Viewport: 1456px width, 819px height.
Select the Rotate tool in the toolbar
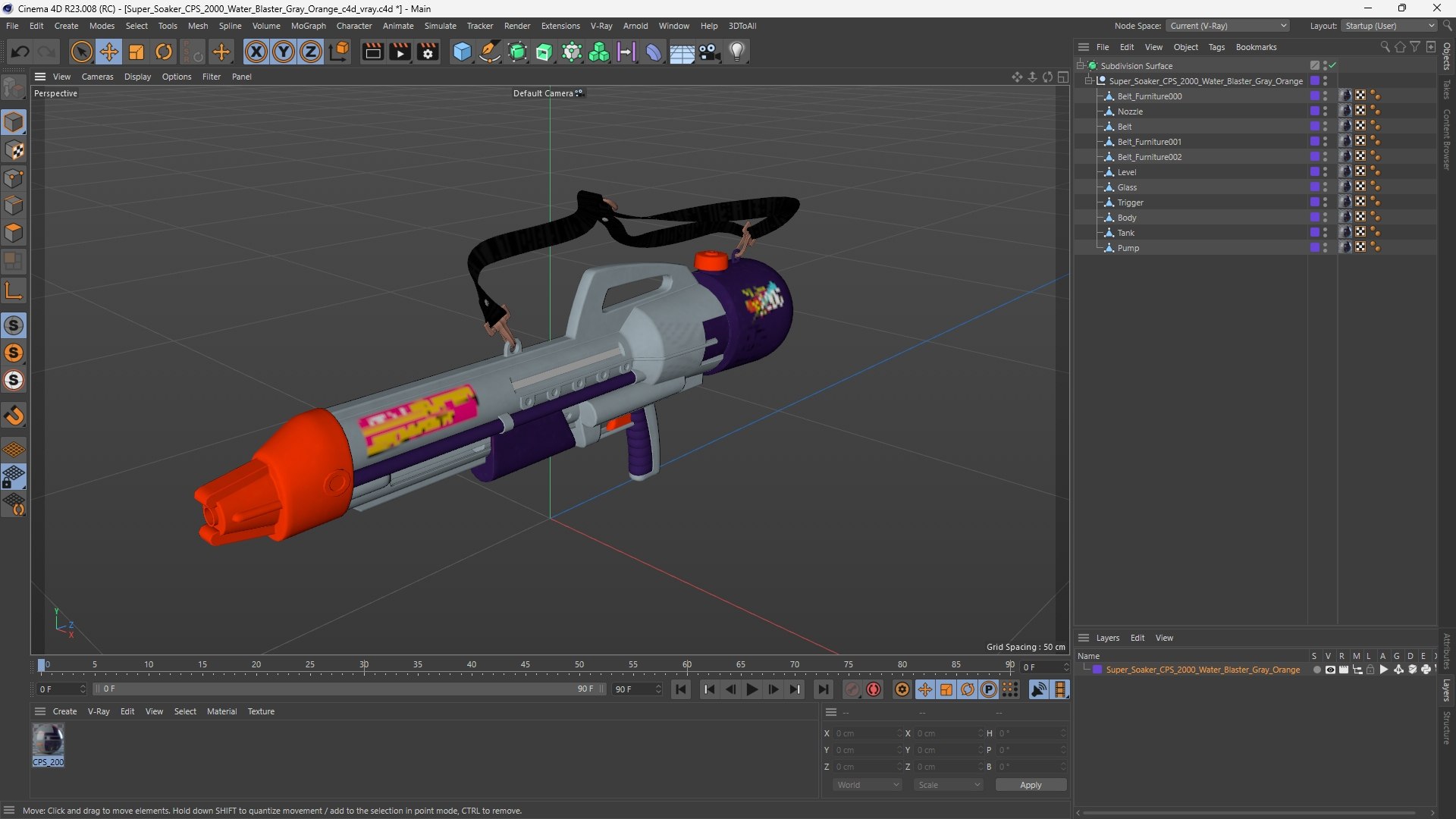pyautogui.click(x=164, y=52)
